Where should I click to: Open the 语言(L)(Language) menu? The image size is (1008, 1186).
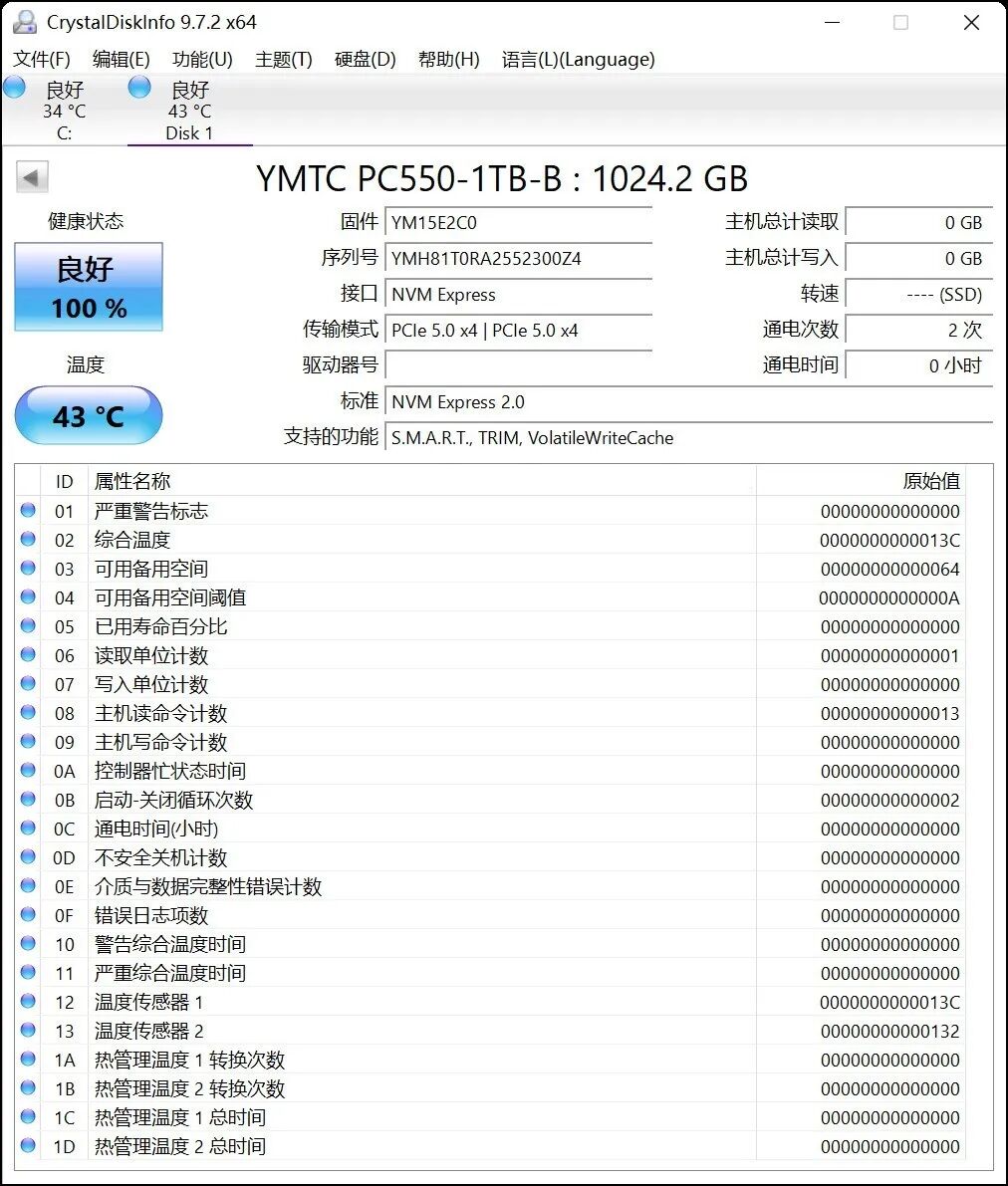(x=578, y=59)
